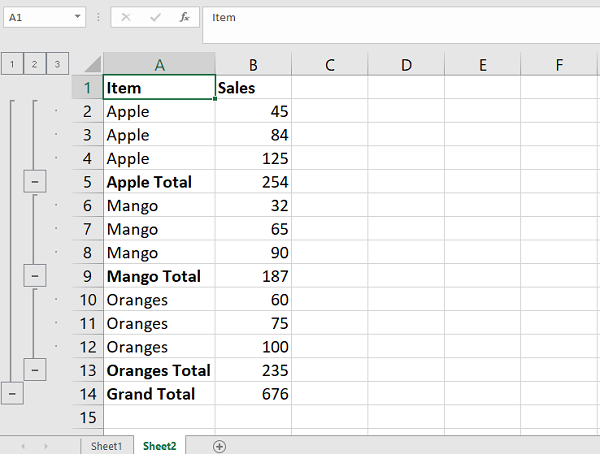Click in the formula bar input
Image resolution: width=600 pixels, height=454 pixels.
(x=400, y=18)
